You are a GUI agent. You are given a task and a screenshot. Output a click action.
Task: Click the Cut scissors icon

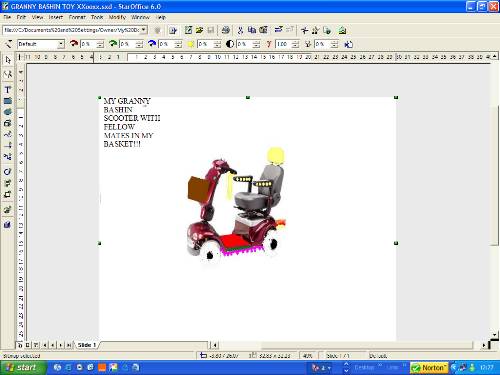pos(240,30)
